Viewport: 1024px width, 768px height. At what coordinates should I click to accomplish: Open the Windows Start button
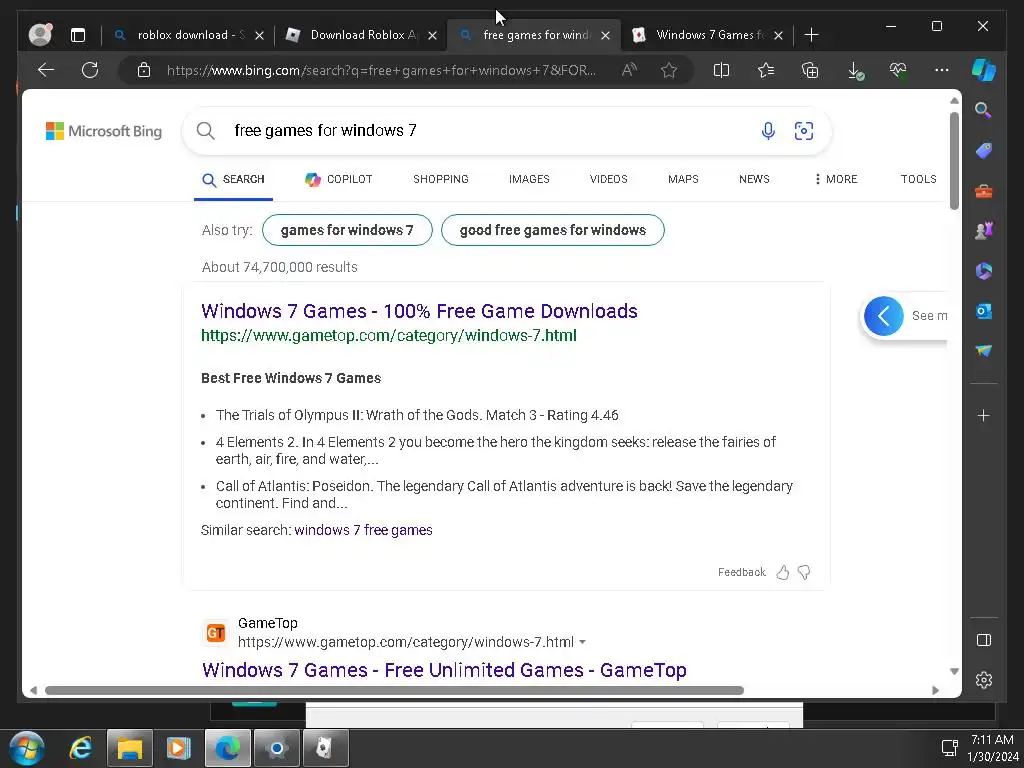pos(27,748)
